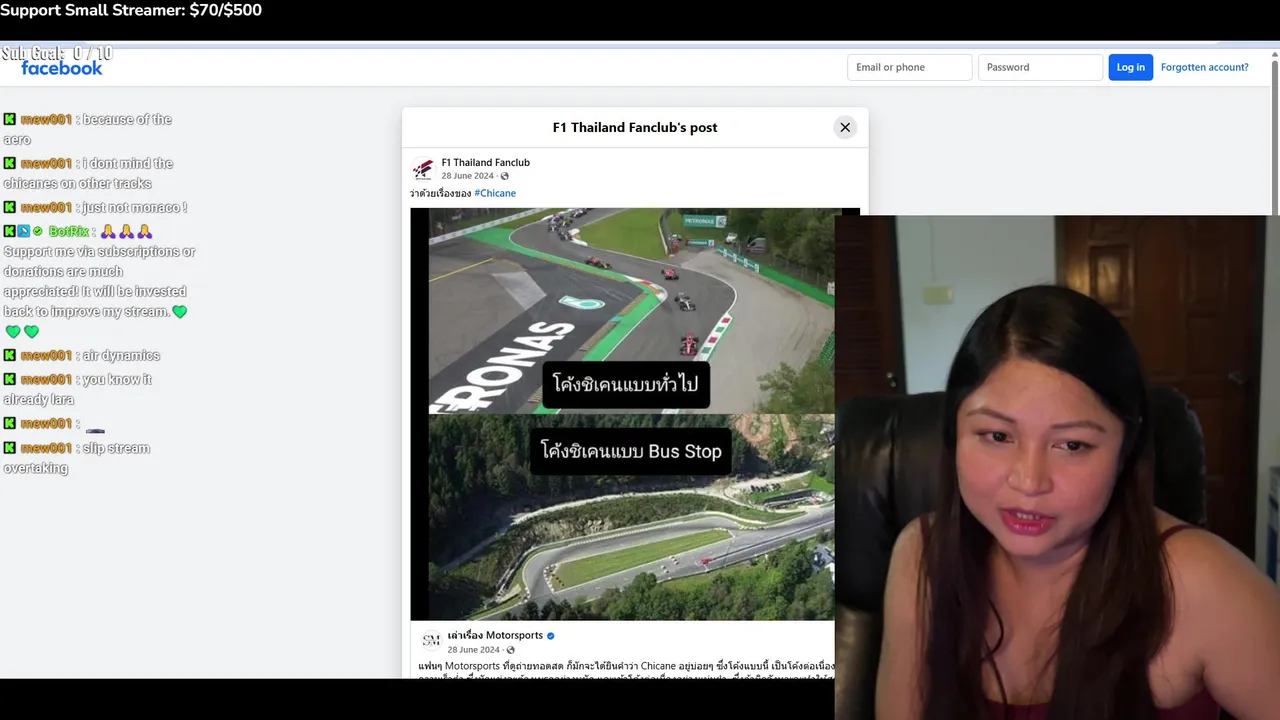The height and width of the screenshot is (720, 1280).
Task: Click mew001 message 'you know it already lara'
Action: coord(78,389)
